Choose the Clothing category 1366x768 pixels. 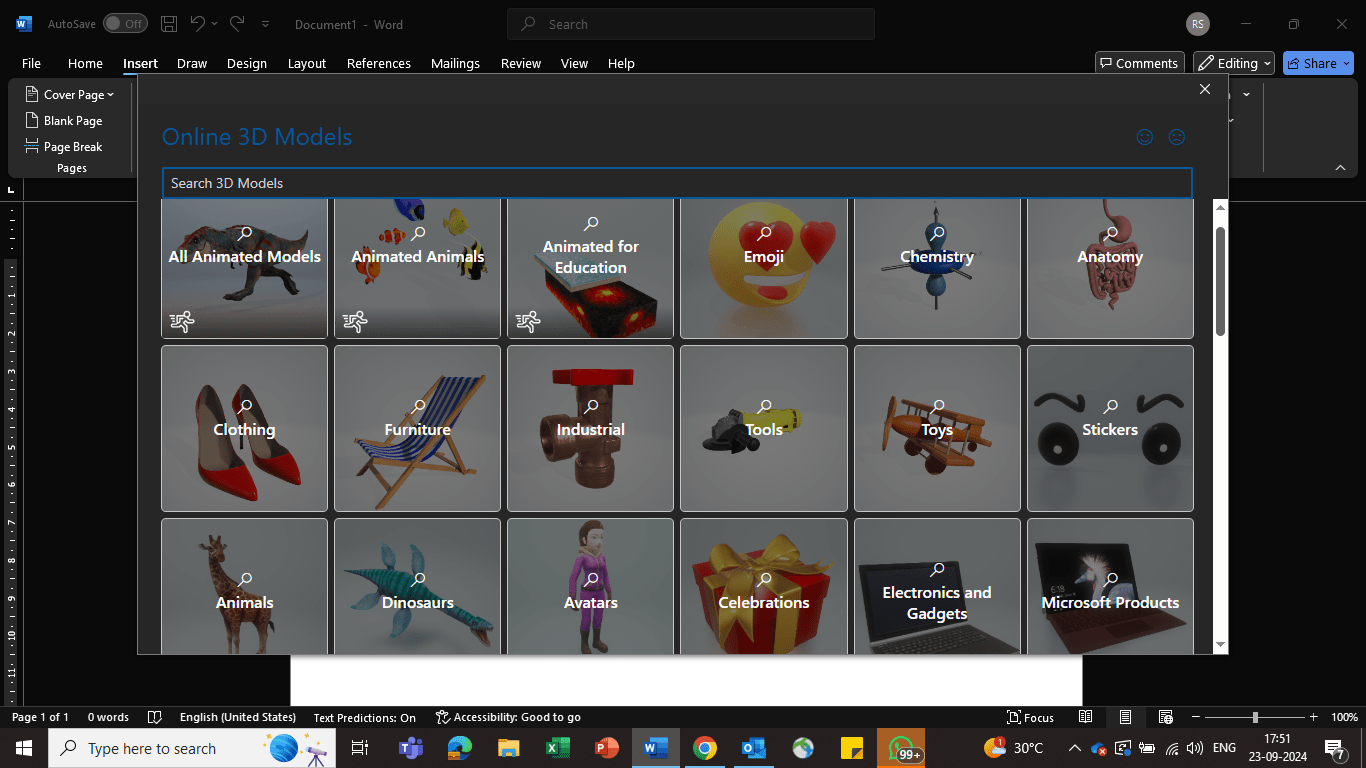[x=244, y=428]
